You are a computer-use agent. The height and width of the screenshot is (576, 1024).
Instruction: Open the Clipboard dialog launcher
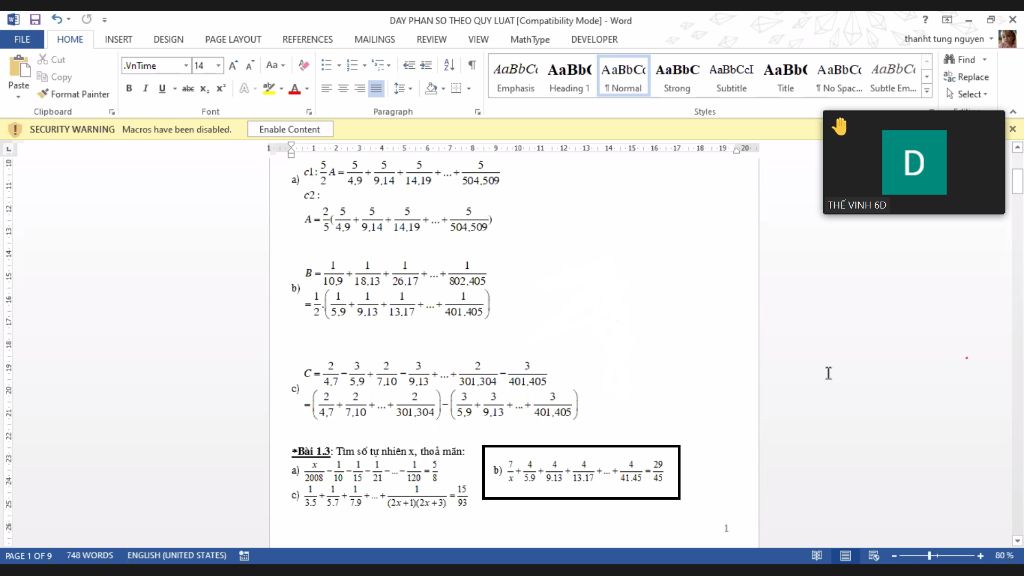point(112,112)
